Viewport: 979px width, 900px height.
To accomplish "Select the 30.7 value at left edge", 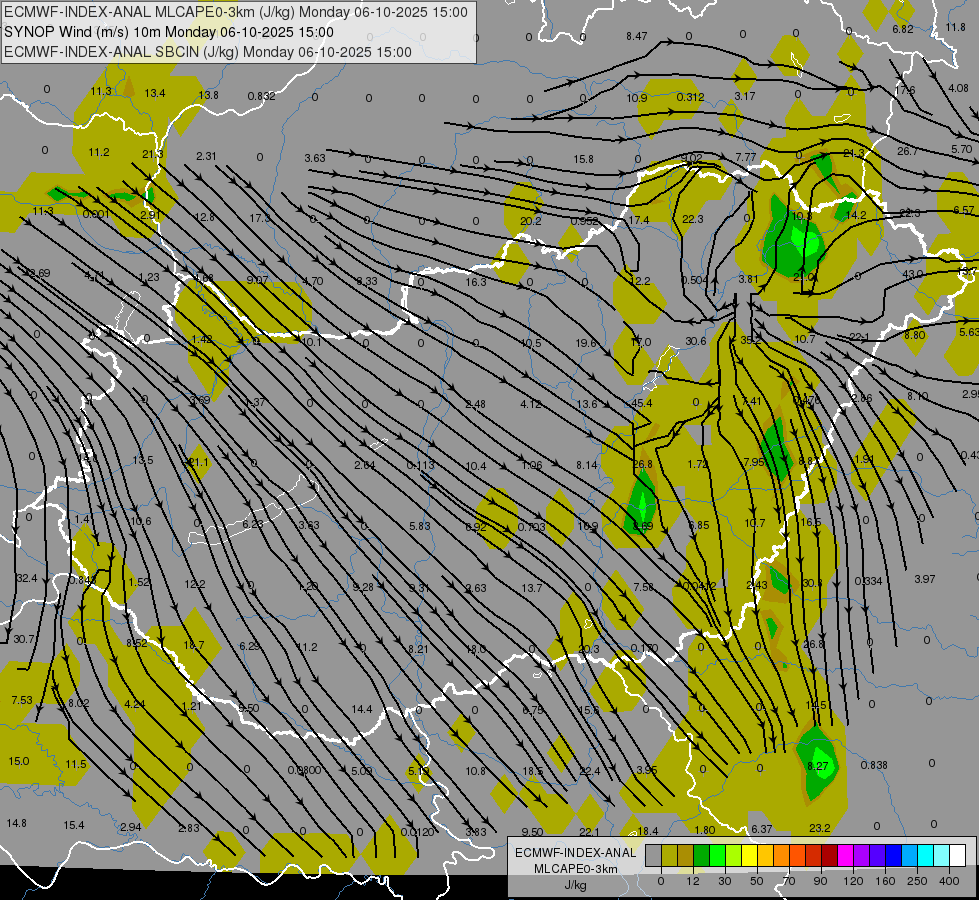I will click(x=24, y=639).
